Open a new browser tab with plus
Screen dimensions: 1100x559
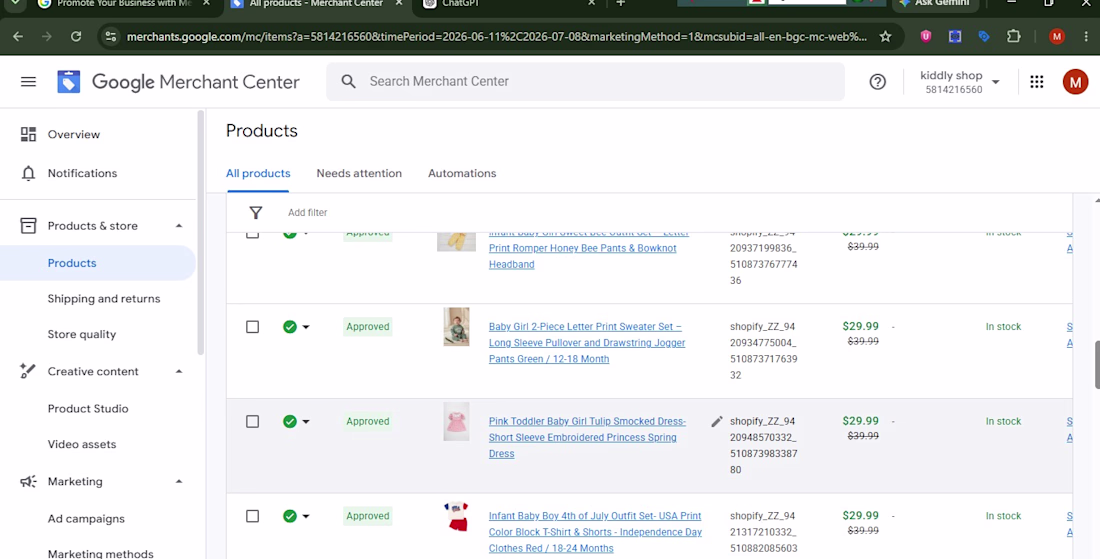[620, 4]
